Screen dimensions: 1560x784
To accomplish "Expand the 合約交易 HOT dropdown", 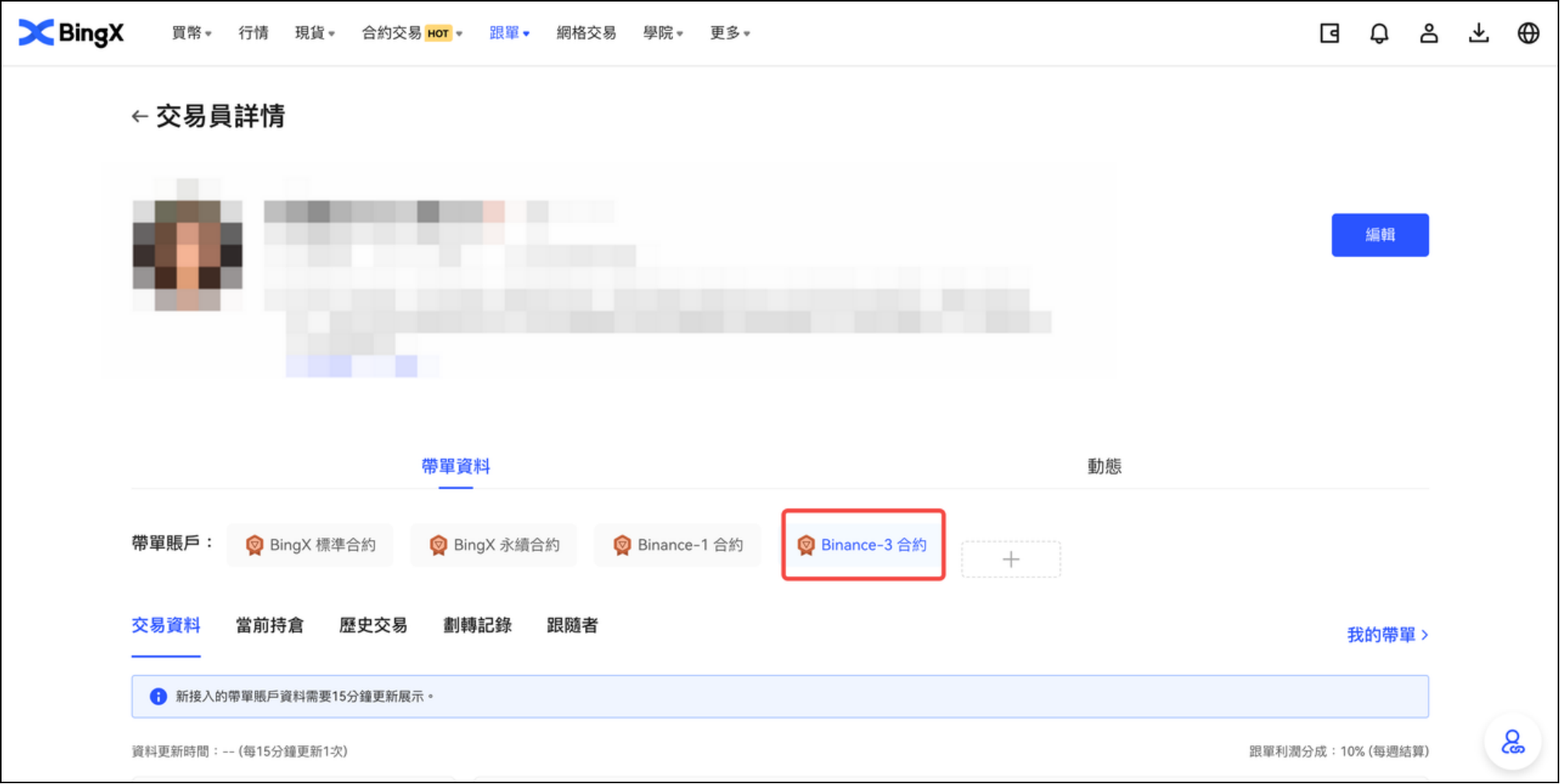I will (x=412, y=33).
